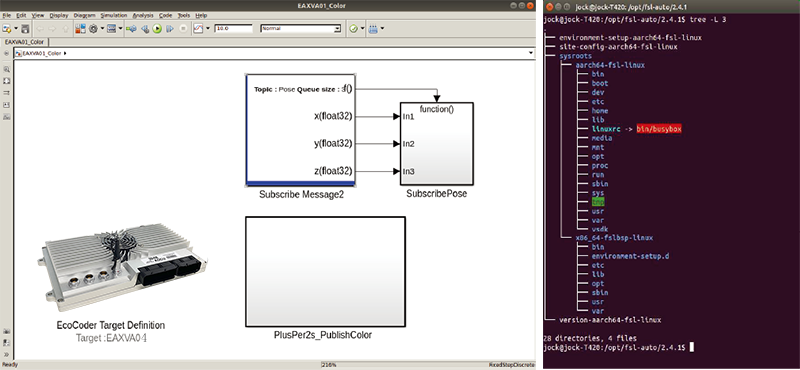Click the Image palette icon
The height and width of the screenshot is (370, 800).
pyautogui.click(x=6, y=117)
